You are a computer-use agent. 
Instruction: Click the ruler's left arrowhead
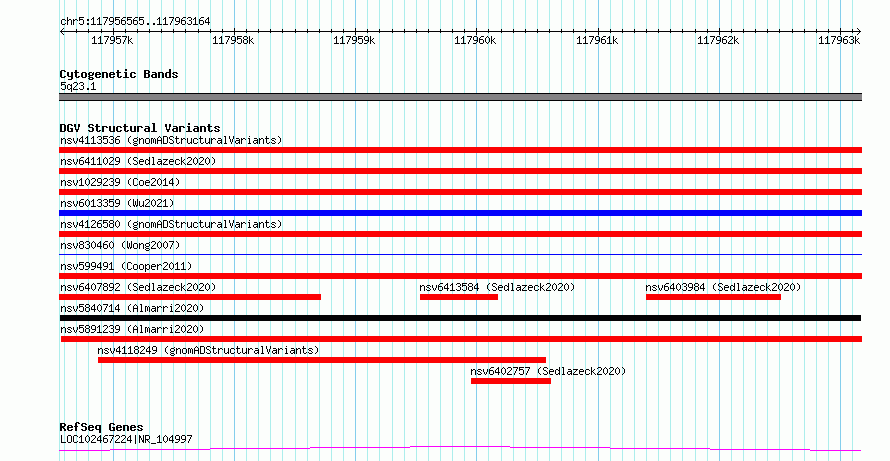(62, 32)
